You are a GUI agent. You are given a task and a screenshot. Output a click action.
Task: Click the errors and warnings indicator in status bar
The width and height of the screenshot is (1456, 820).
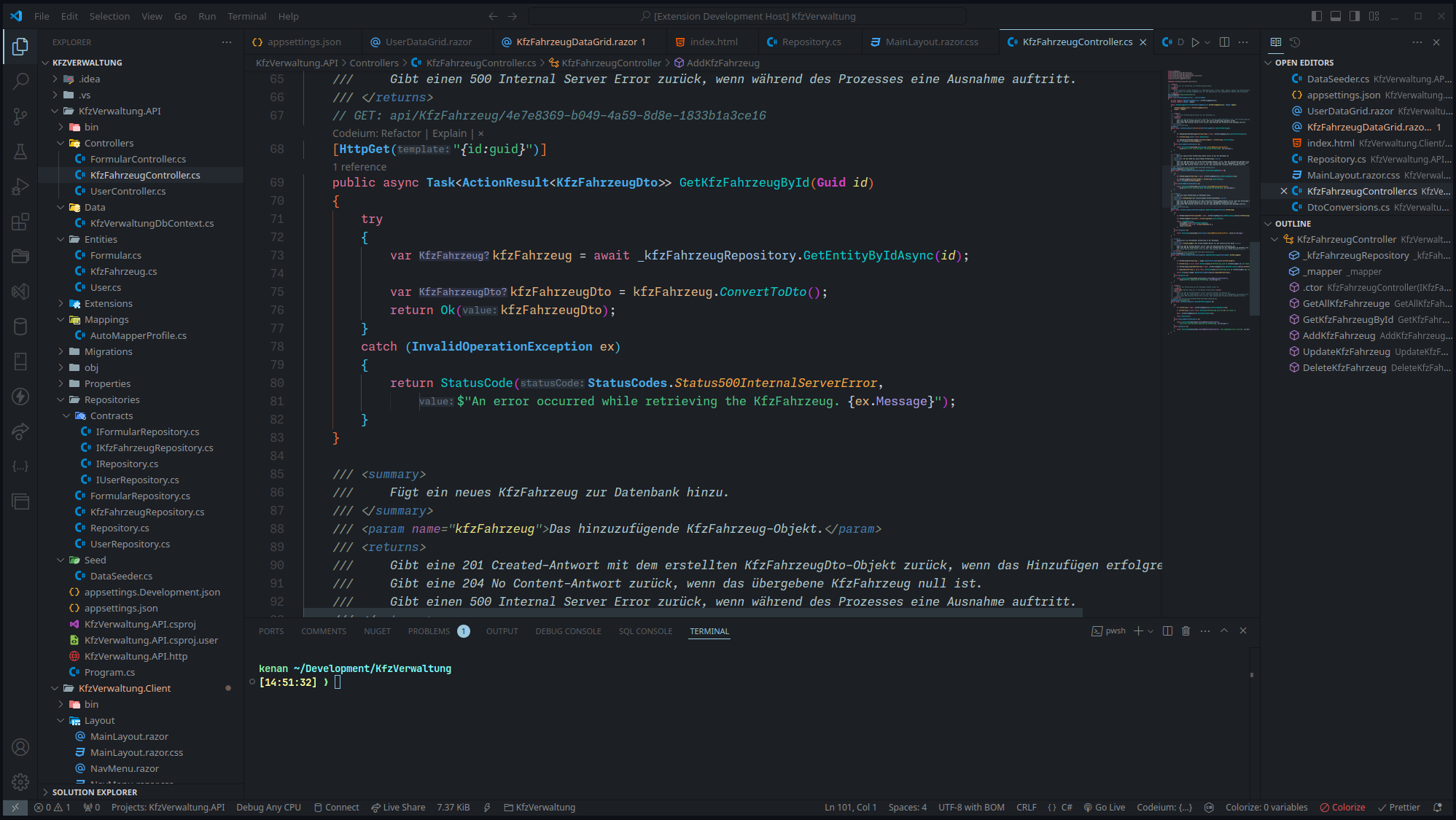point(52,808)
